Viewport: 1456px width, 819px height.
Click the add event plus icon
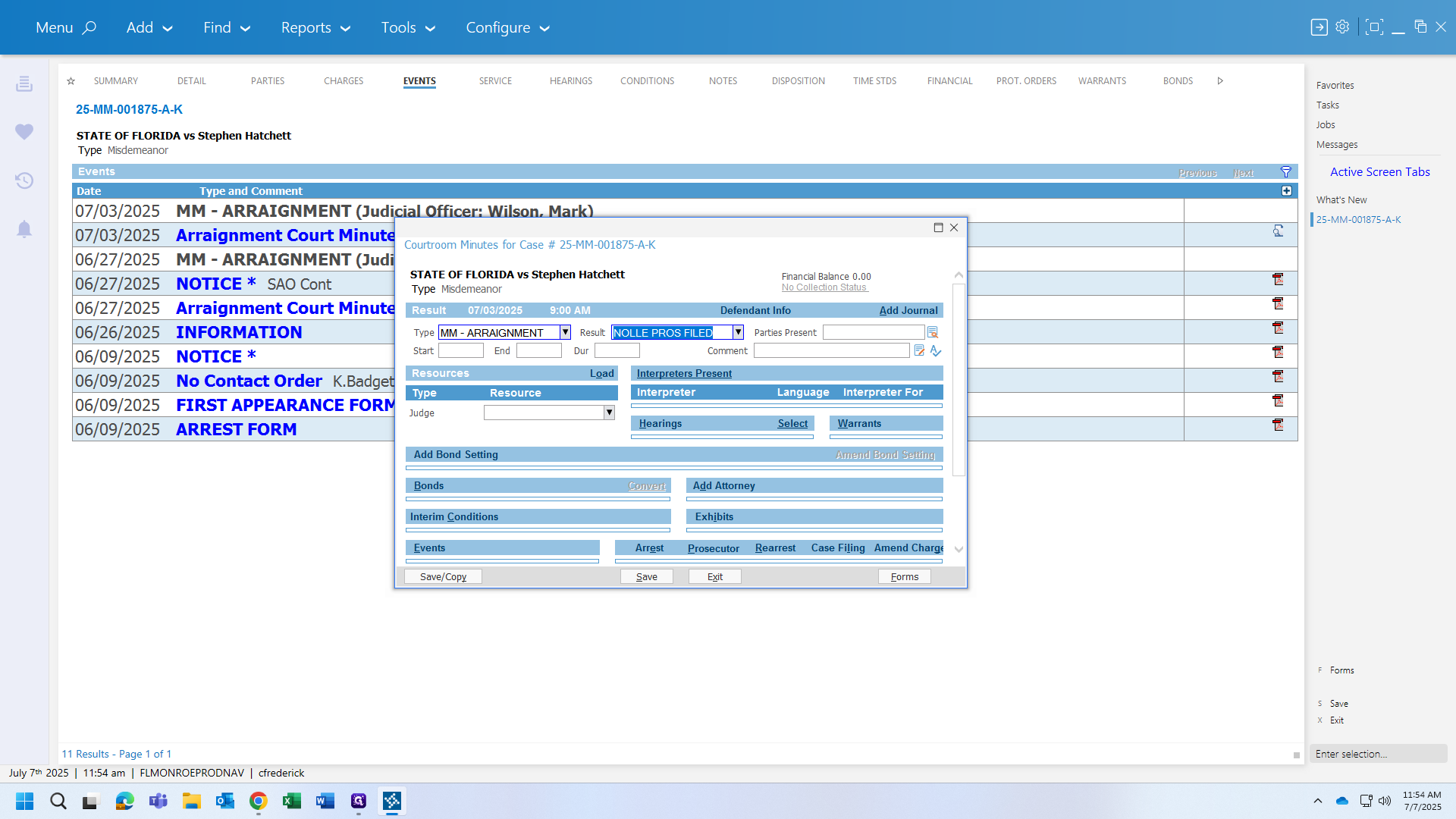click(x=1286, y=191)
